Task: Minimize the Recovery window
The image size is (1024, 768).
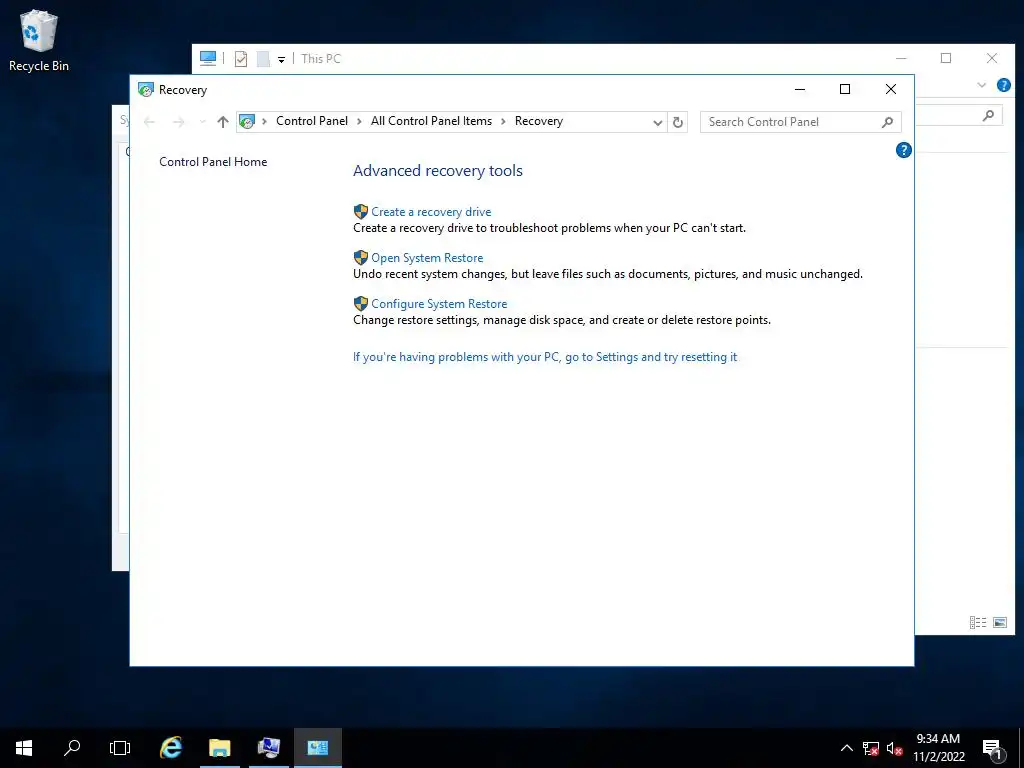Action: pyautogui.click(x=800, y=89)
